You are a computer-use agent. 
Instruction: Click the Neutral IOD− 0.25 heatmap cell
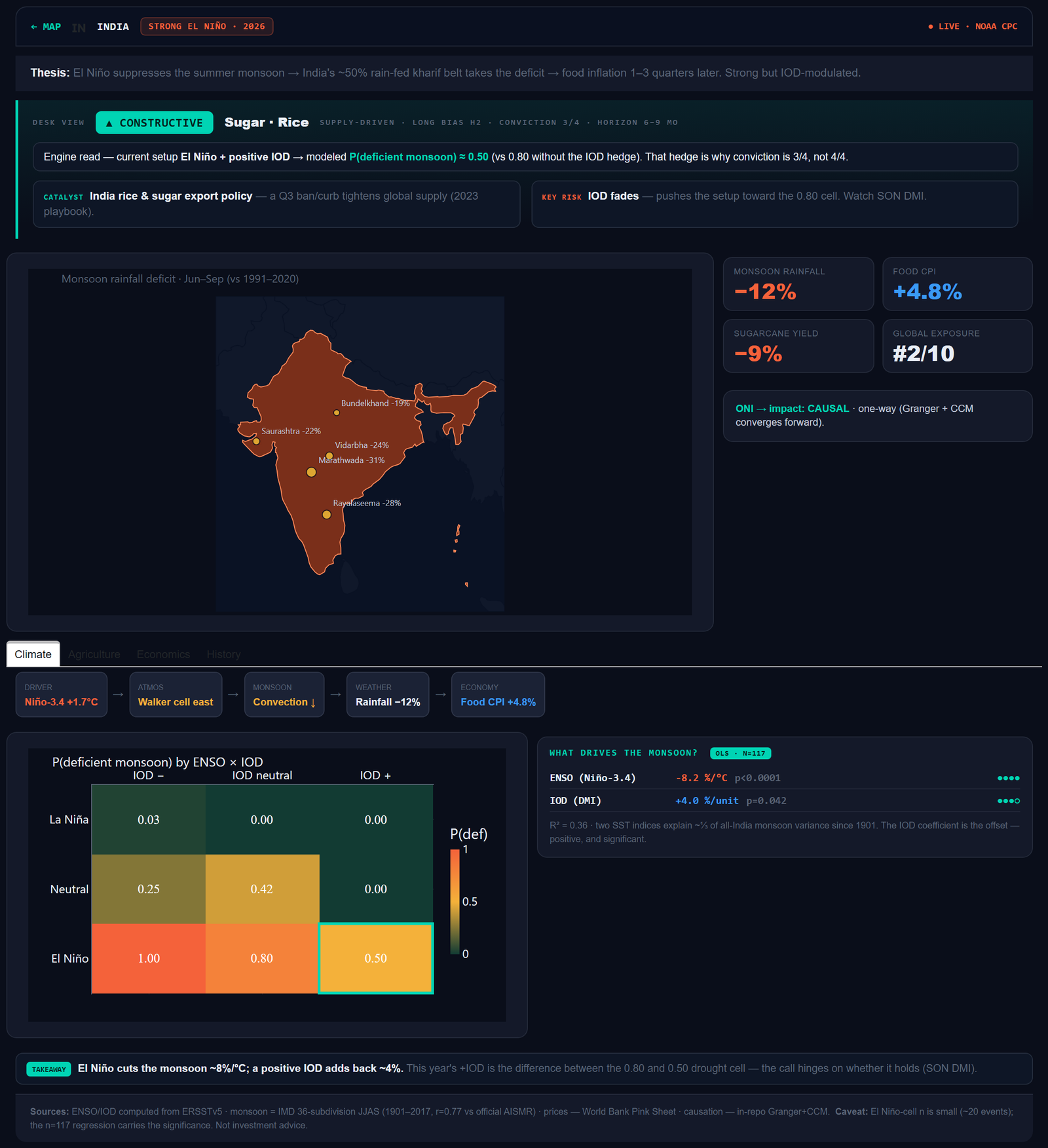tap(149, 889)
